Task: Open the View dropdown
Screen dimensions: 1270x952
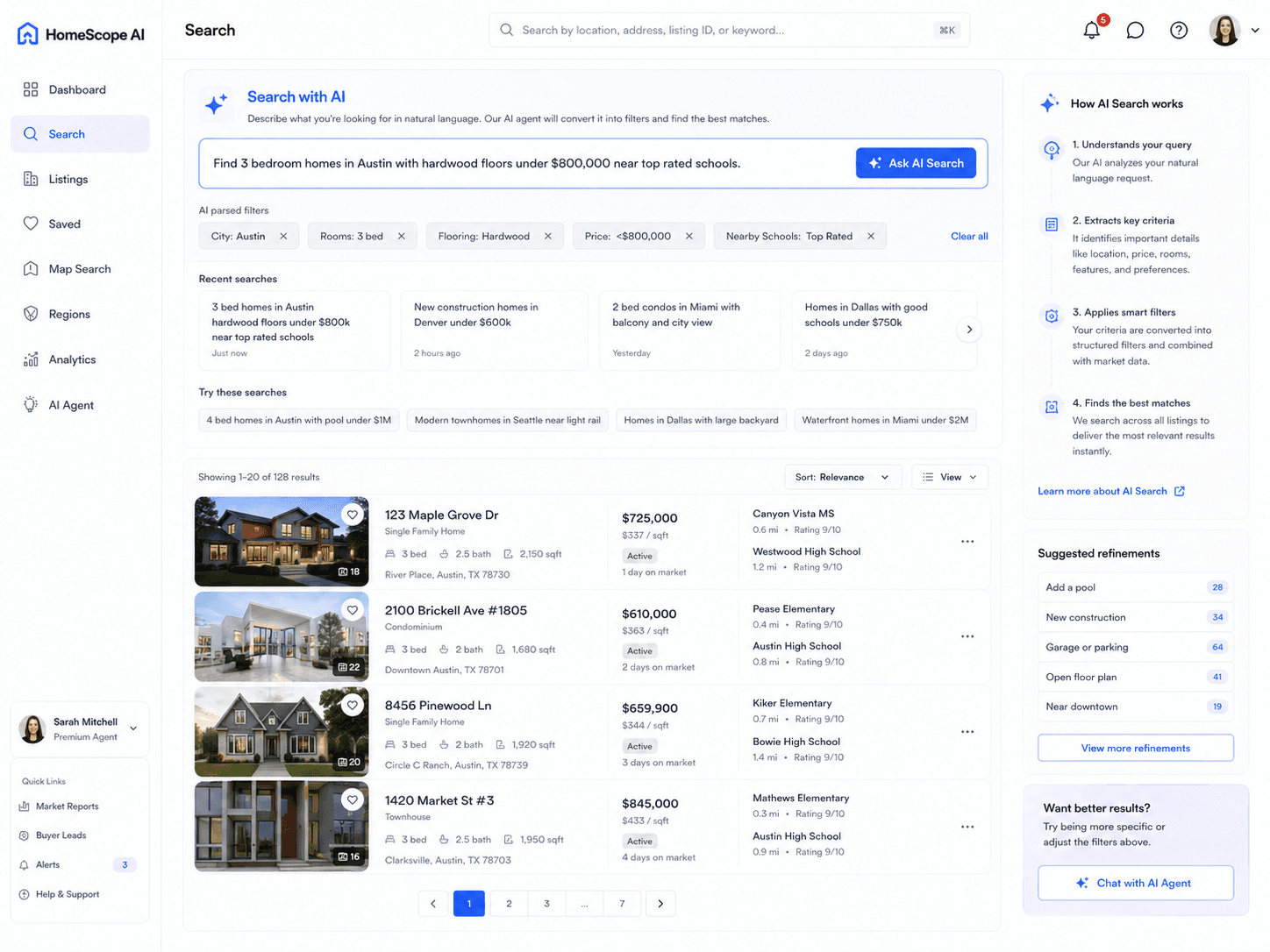Action: [950, 477]
